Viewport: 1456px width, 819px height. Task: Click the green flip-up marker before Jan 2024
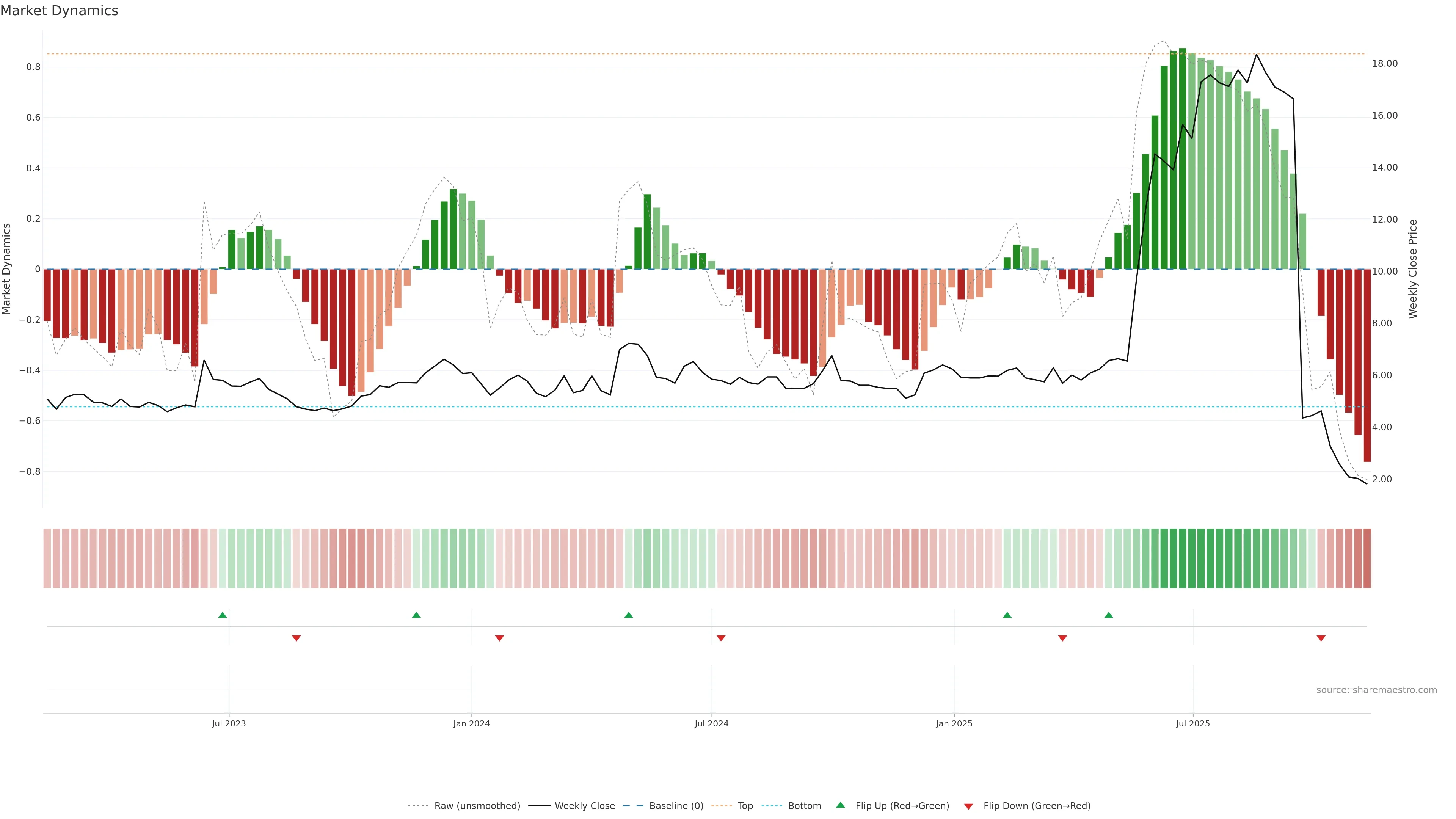(x=417, y=615)
